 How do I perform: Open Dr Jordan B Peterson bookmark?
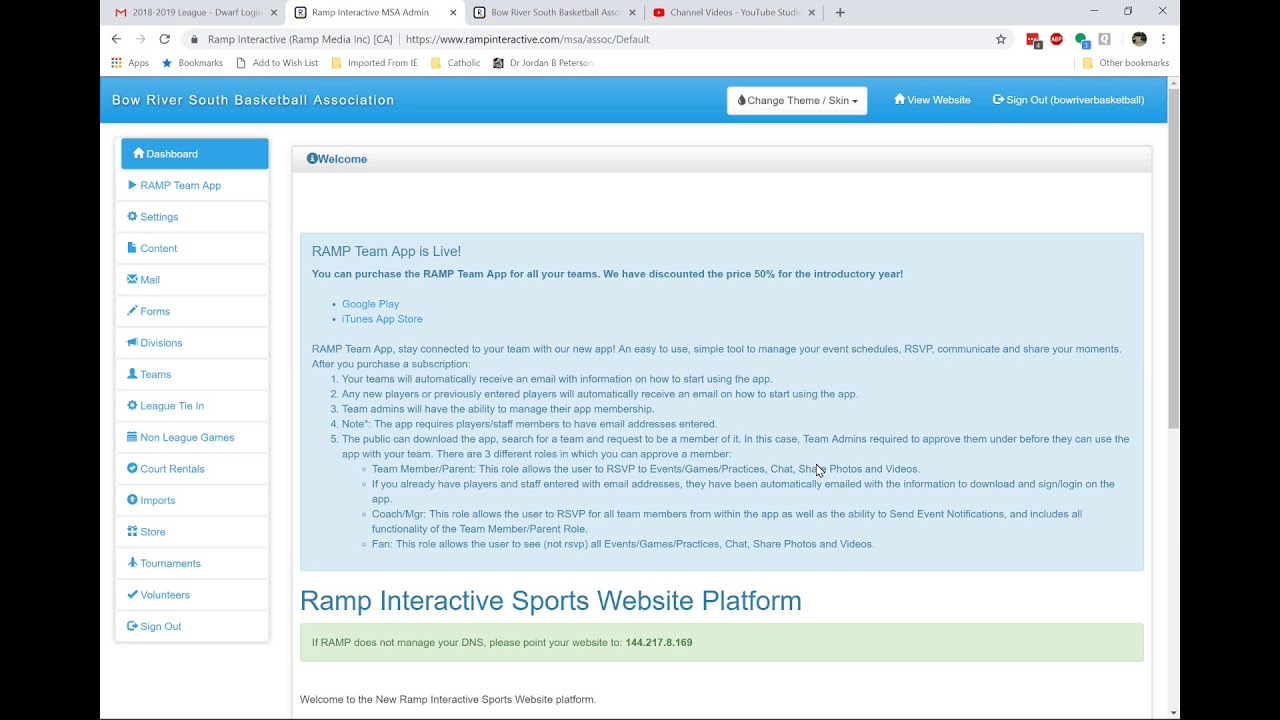(543, 63)
